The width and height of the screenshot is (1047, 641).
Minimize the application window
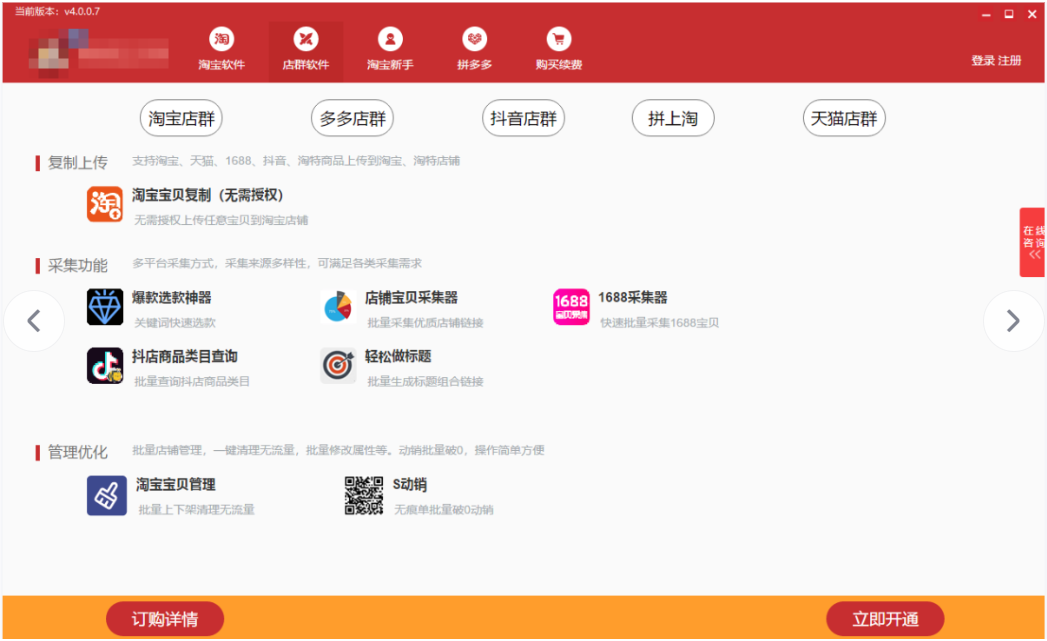click(986, 14)
